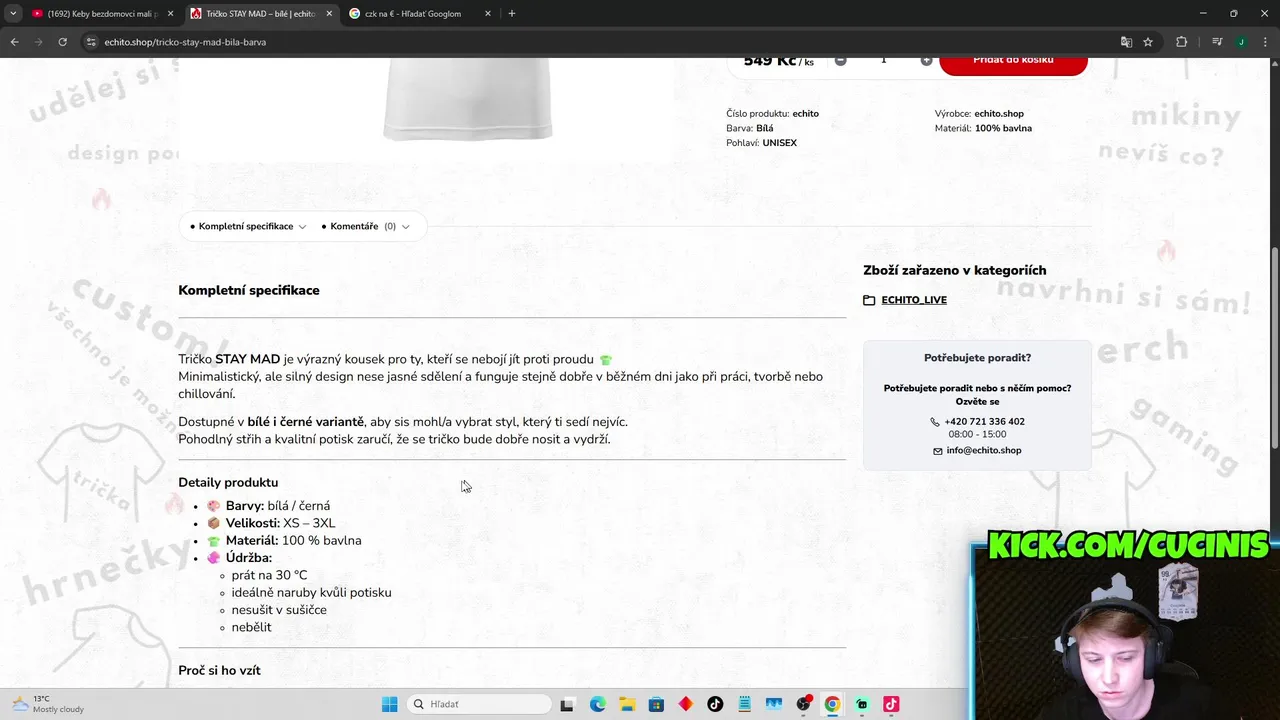
Task: Click the page vertical scrollbar thumb
Action: (1274, 348)
